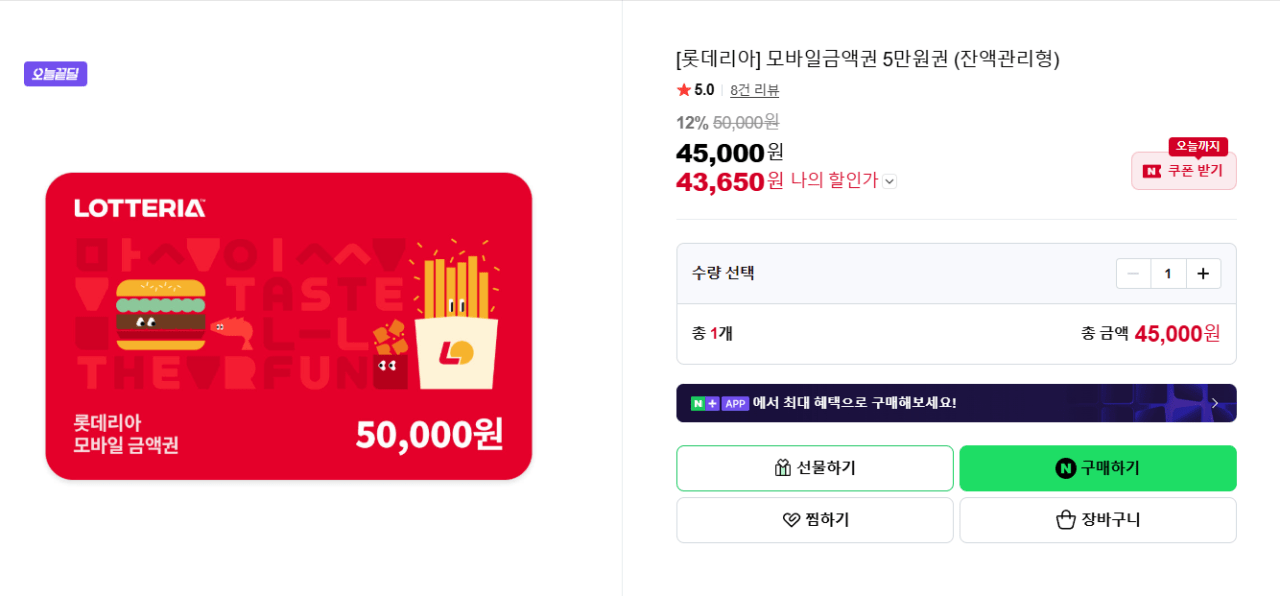Image resolution: width=1280 pixels, height=596 pixels.
Task: Click the 선물하기 gift button
Action: click(815, 468)
